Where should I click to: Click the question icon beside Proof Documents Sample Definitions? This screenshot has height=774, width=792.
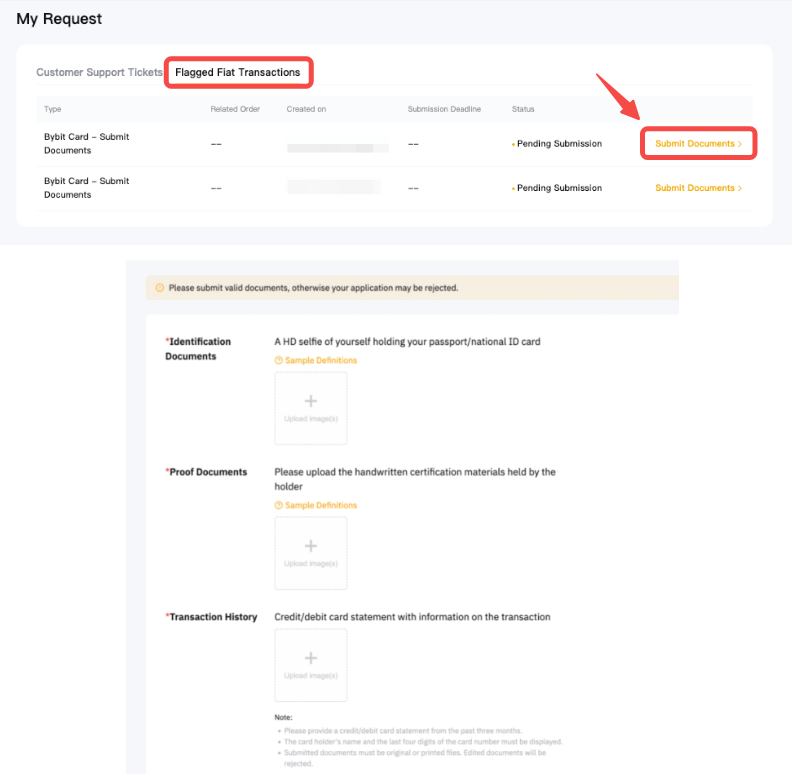click(279, 505)
